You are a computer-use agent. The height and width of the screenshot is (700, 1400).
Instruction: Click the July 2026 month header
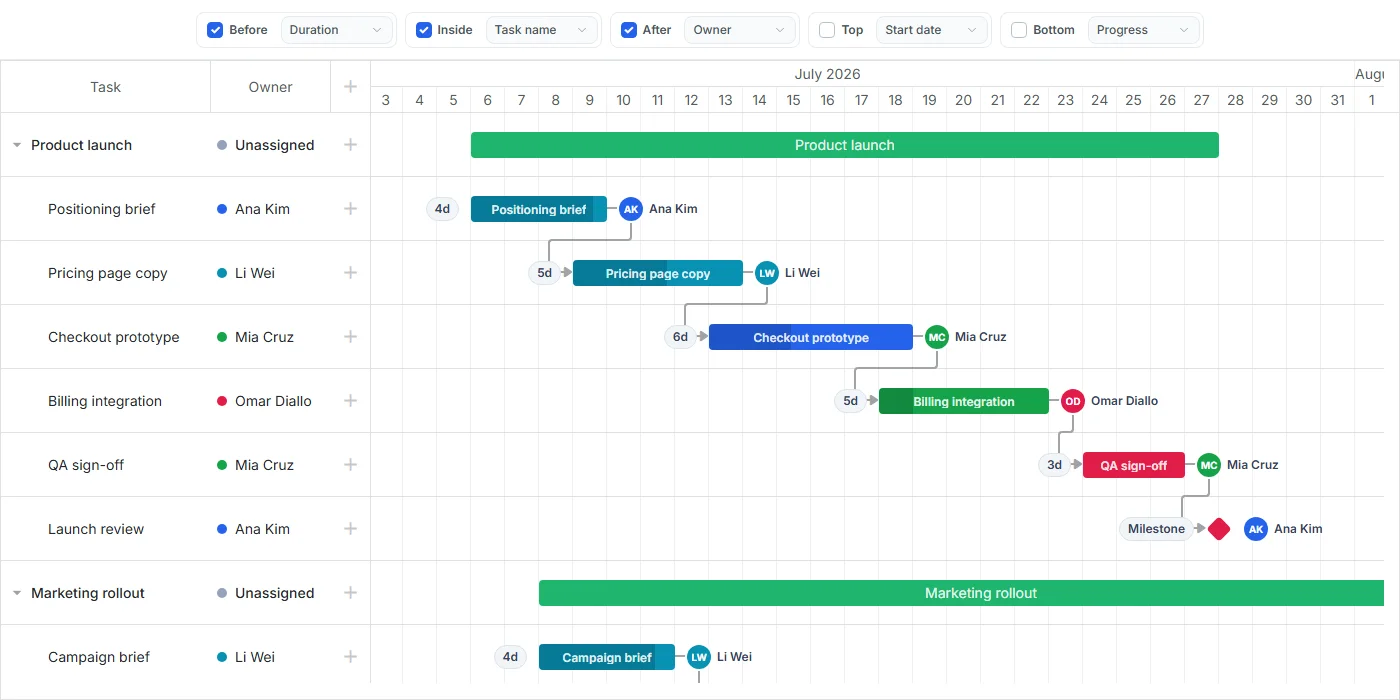coord(827,74)
